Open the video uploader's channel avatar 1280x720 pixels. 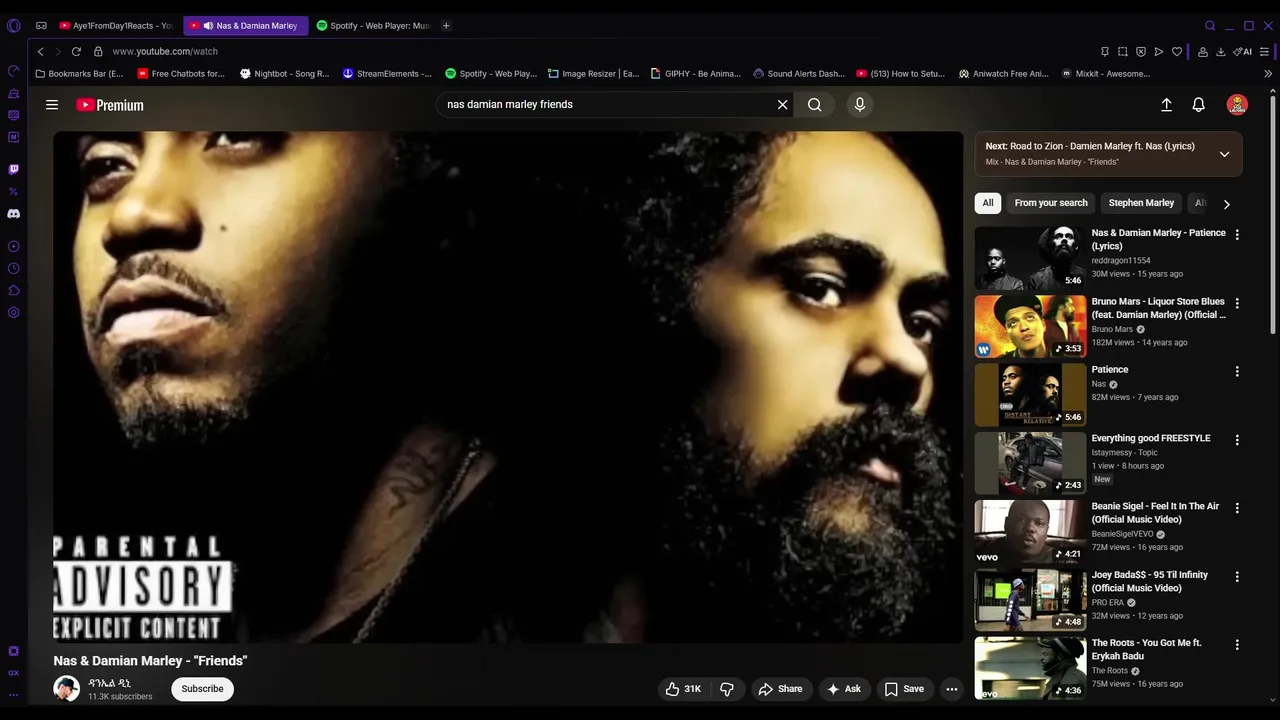[x=67, y=689]
